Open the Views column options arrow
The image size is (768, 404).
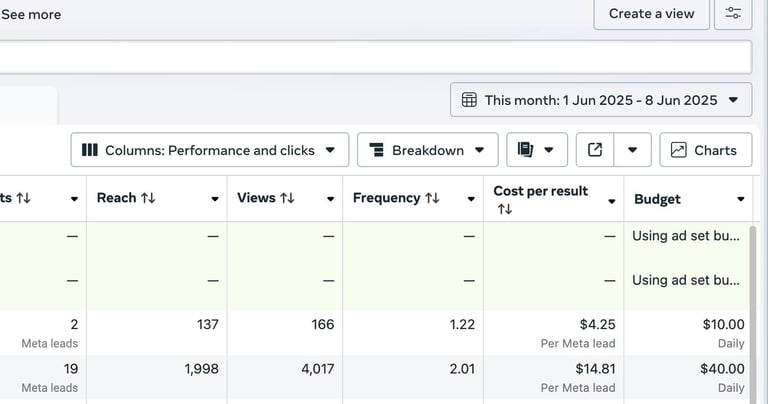(x=330, y=199)
